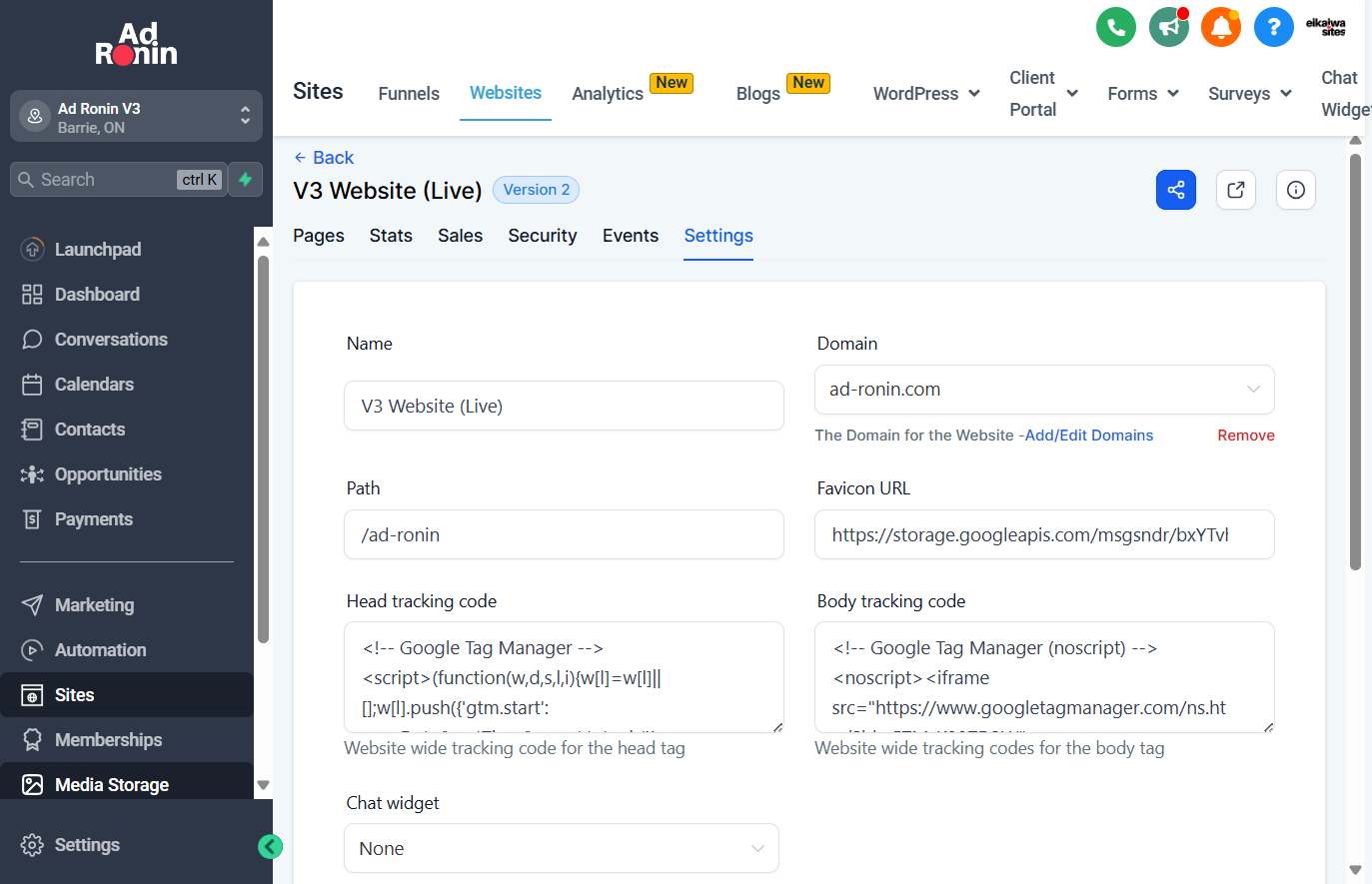The height and width of the screenshot is (884, 1372).
Task: Click the sidebar Search field
Action: [x=118, y=180]
